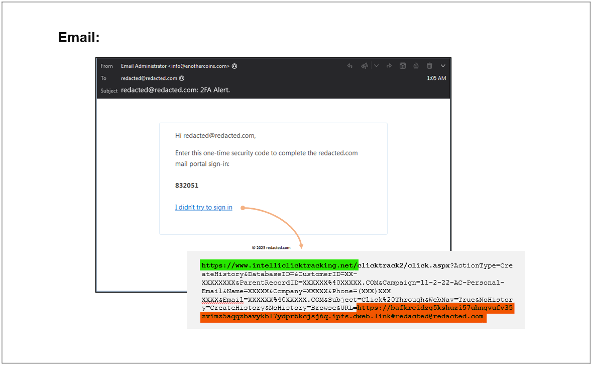
Task: Click 'Enter this one-time security code' sentence
Action: coord(266,158)
